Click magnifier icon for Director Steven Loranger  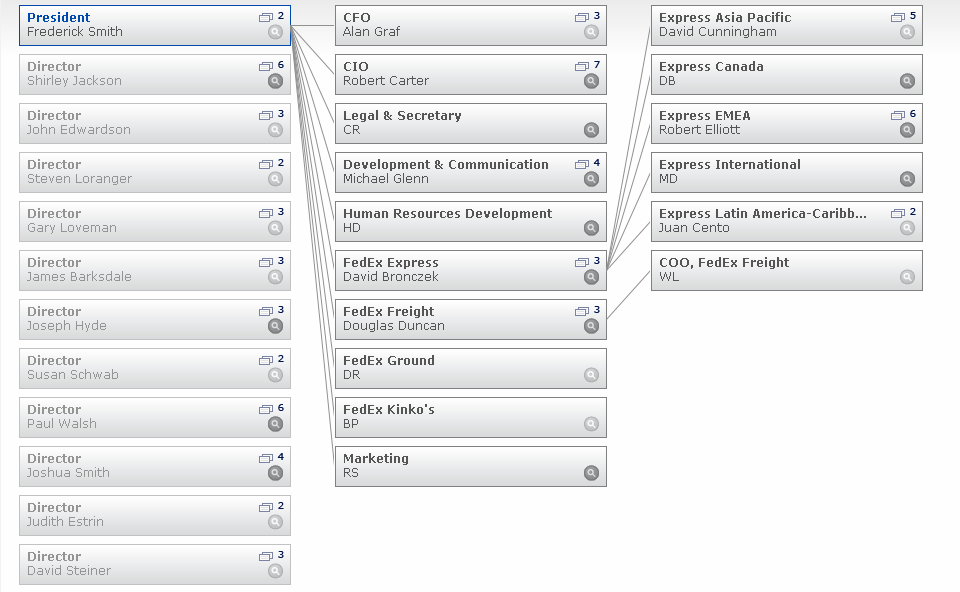click(x=276, y=179)
